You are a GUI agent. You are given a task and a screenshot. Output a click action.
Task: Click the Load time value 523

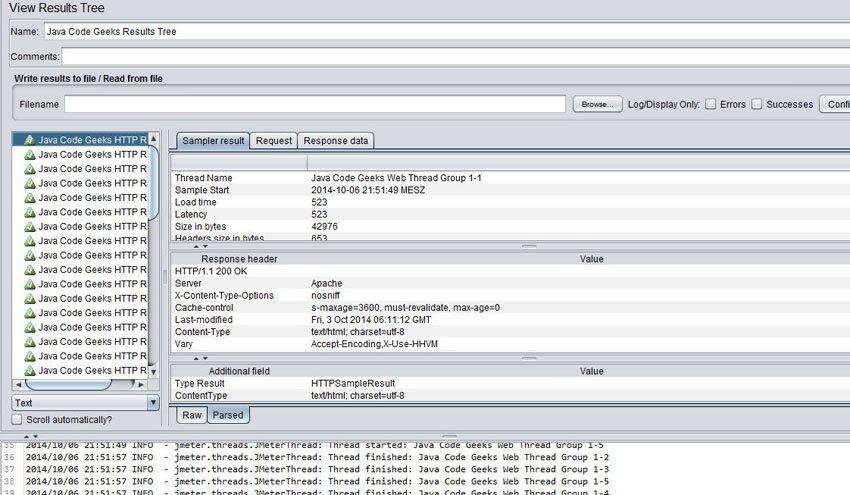coord(319,202)
